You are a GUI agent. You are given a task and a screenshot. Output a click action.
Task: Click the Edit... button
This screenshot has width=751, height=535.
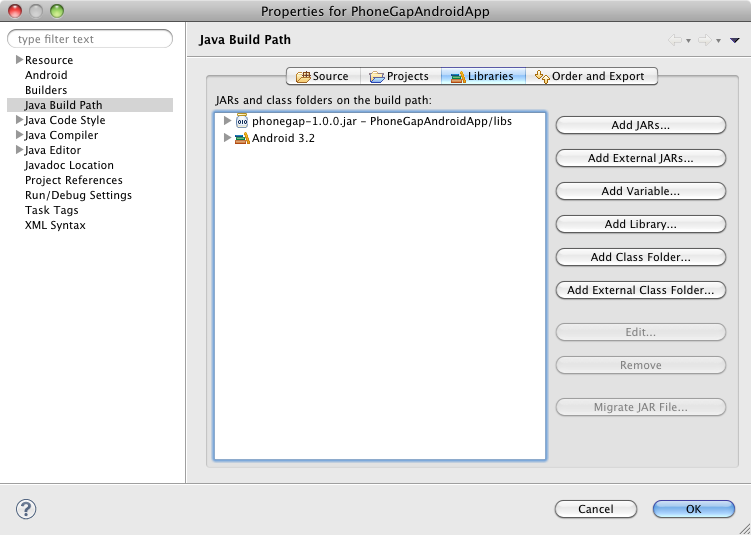click(x=641, y=332)
